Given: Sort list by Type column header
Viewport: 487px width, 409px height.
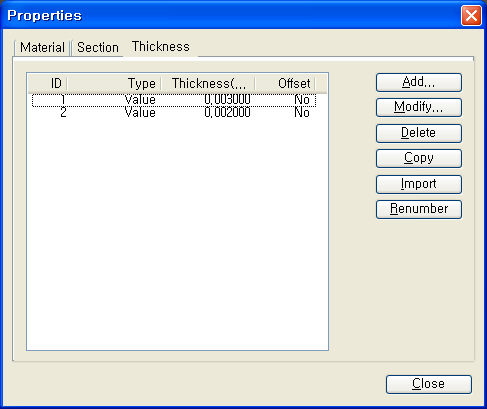Looking at the screenshot, I should (x=114, y=83).
